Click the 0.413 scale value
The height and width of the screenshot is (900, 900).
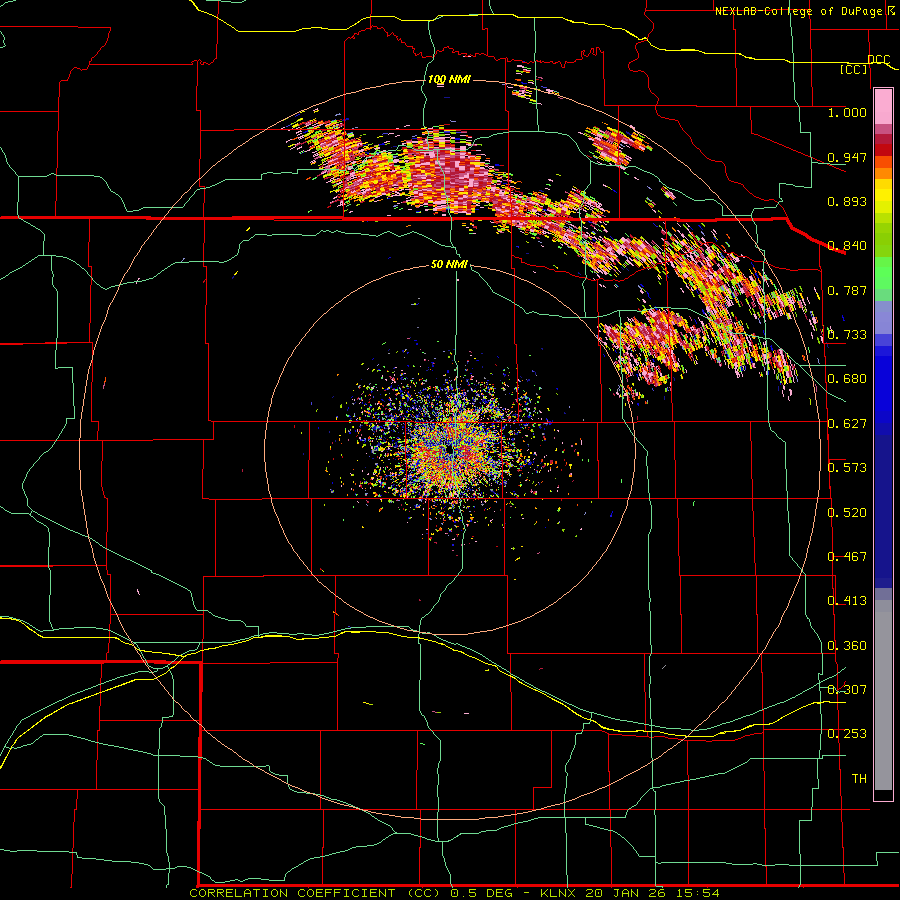tap(847, 601)
